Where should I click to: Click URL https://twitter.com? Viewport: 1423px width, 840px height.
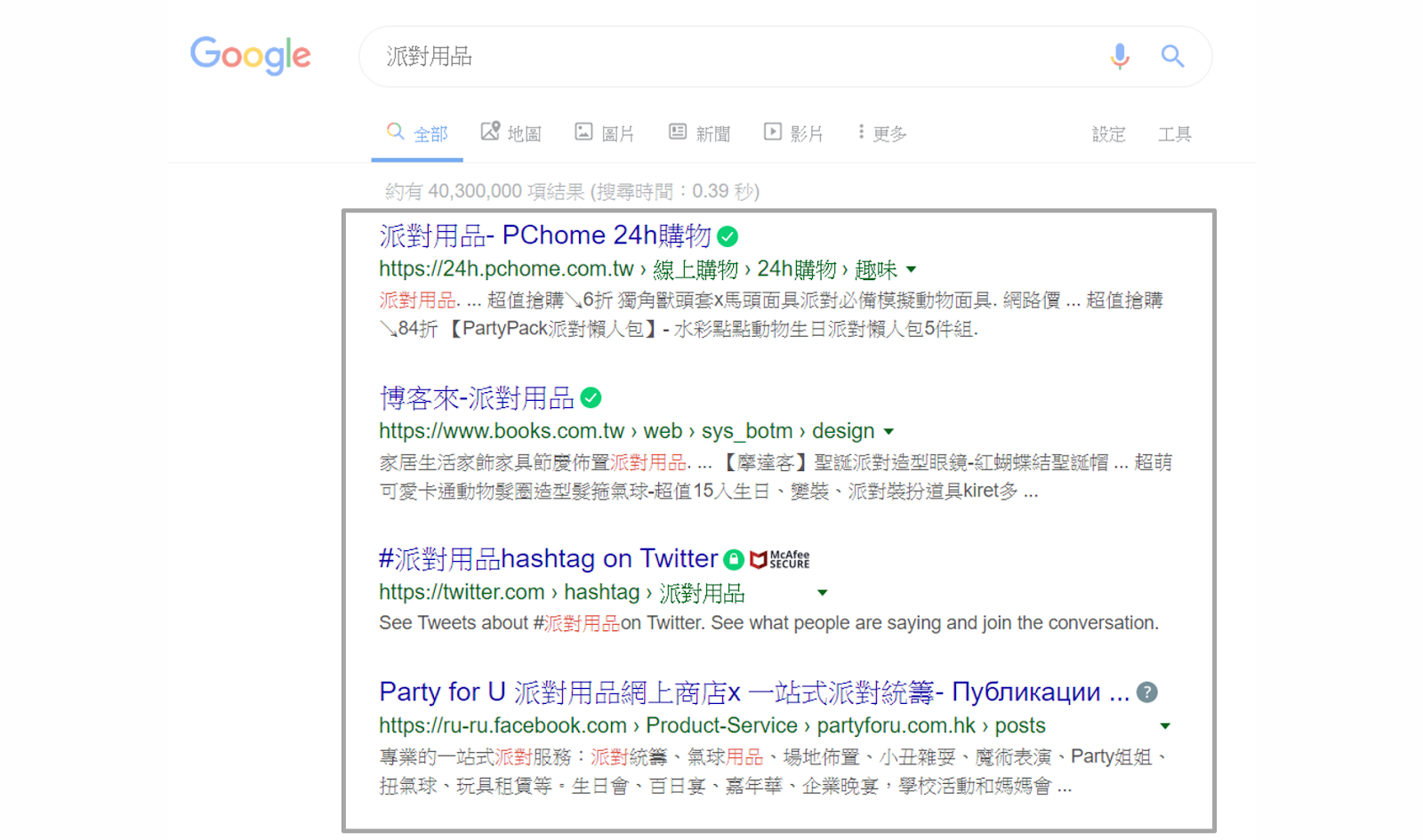462,592
